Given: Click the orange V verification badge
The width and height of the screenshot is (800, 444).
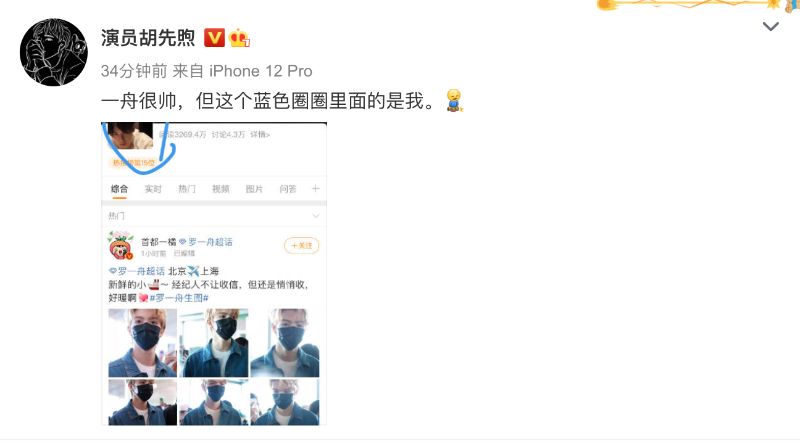Looking at the screenshot, I should pyautogui.click(x=214, y=38).
